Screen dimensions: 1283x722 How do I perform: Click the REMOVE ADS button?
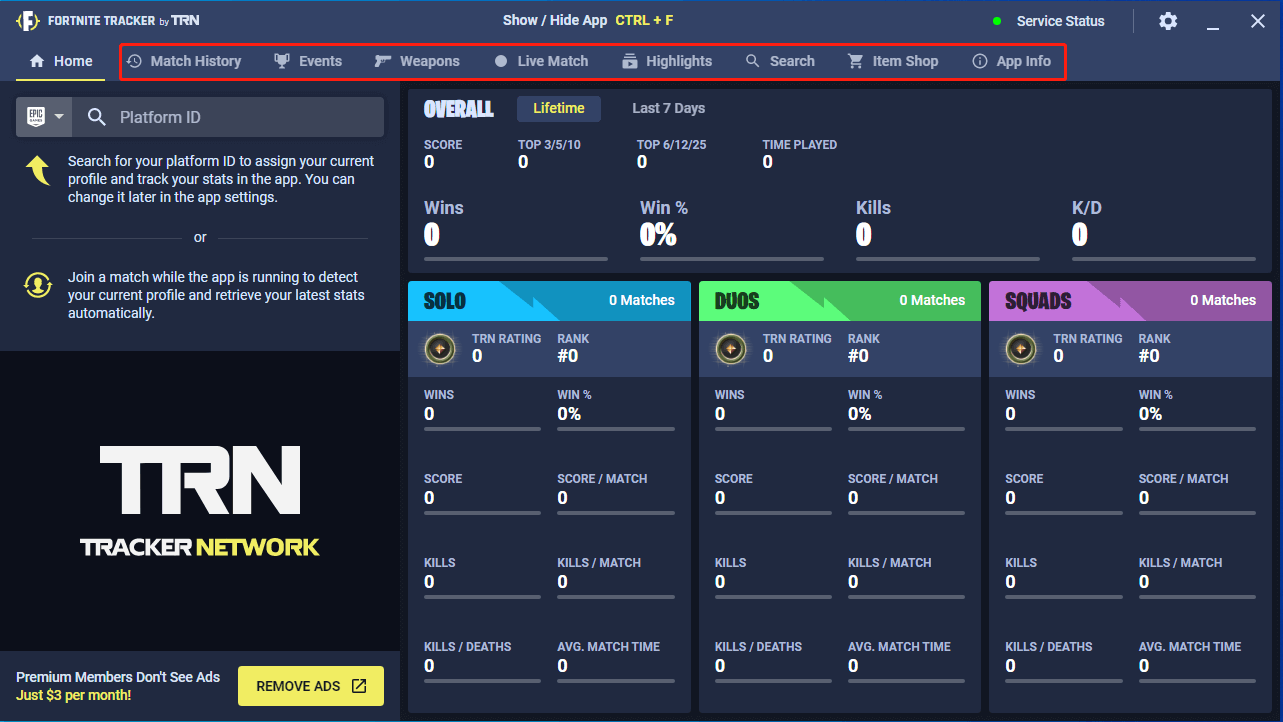click(x=311, y=686)
